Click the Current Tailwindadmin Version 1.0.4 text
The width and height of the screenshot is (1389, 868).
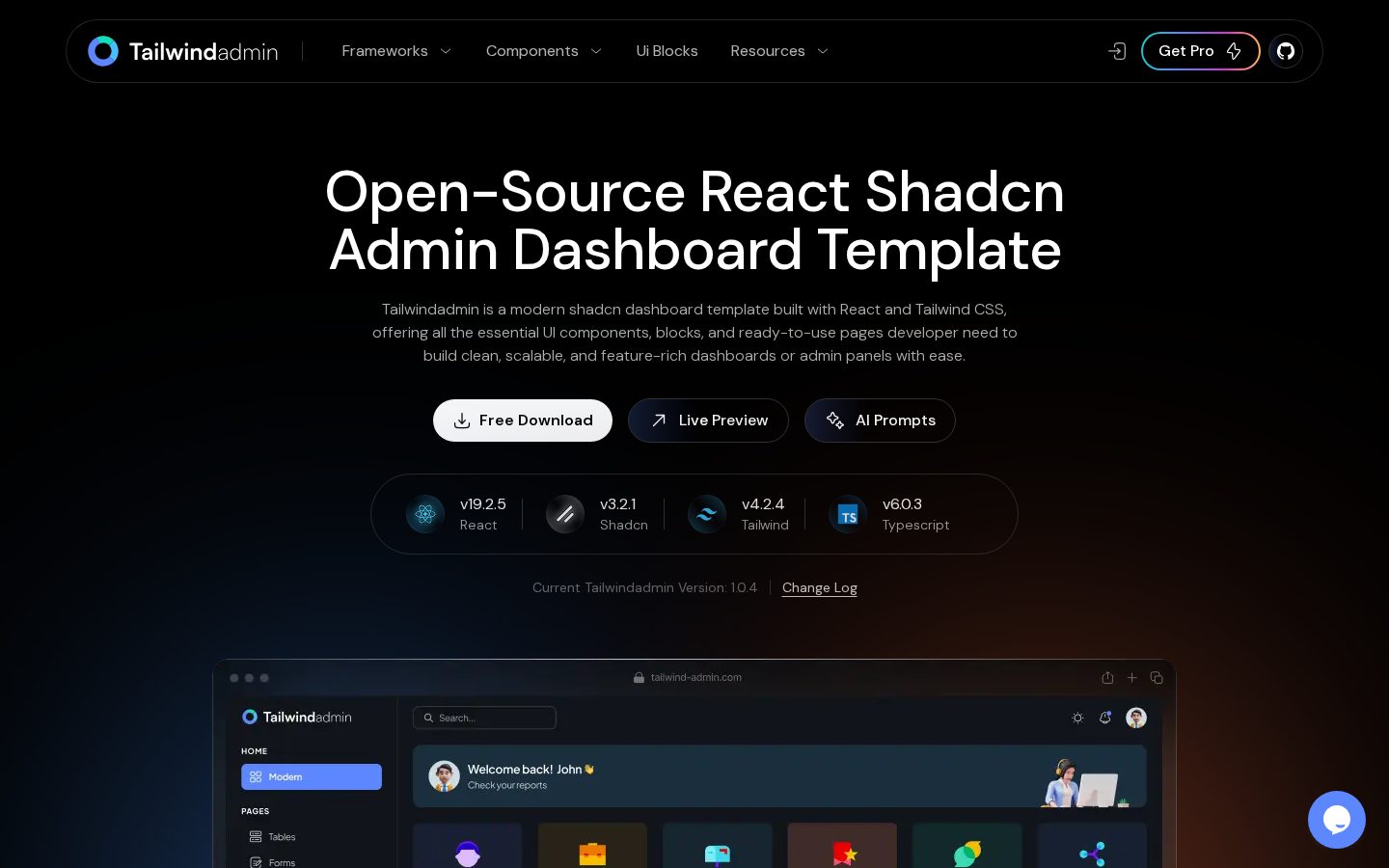pyautogui.click(x=644, y=587)
